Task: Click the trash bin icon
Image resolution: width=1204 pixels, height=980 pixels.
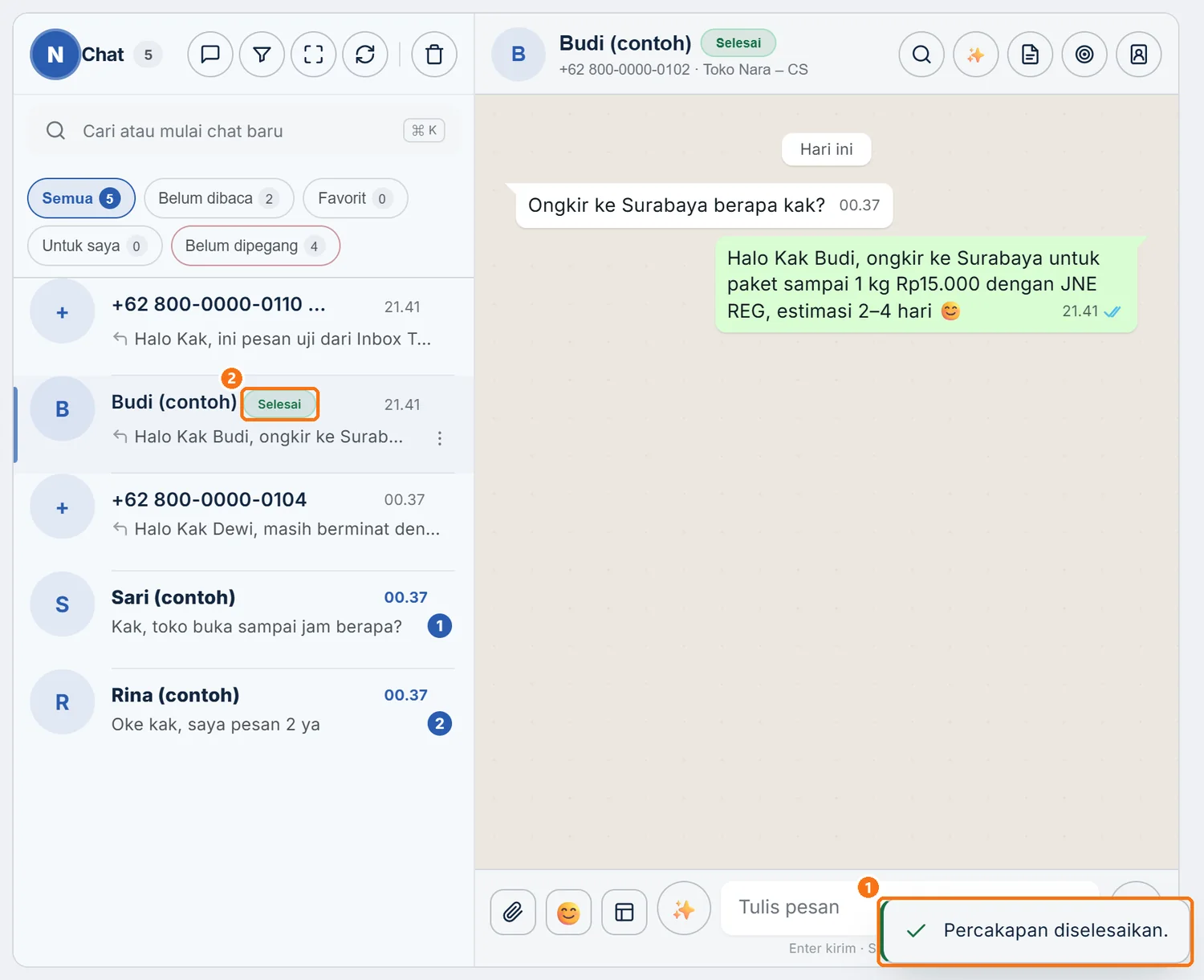Action: [434, 55]
